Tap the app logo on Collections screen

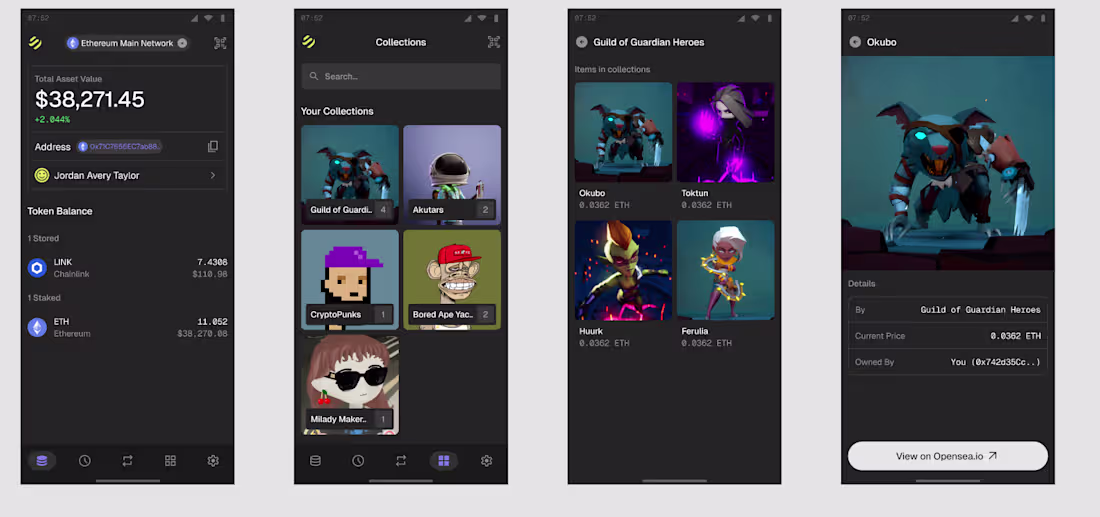tap(309, 42)
